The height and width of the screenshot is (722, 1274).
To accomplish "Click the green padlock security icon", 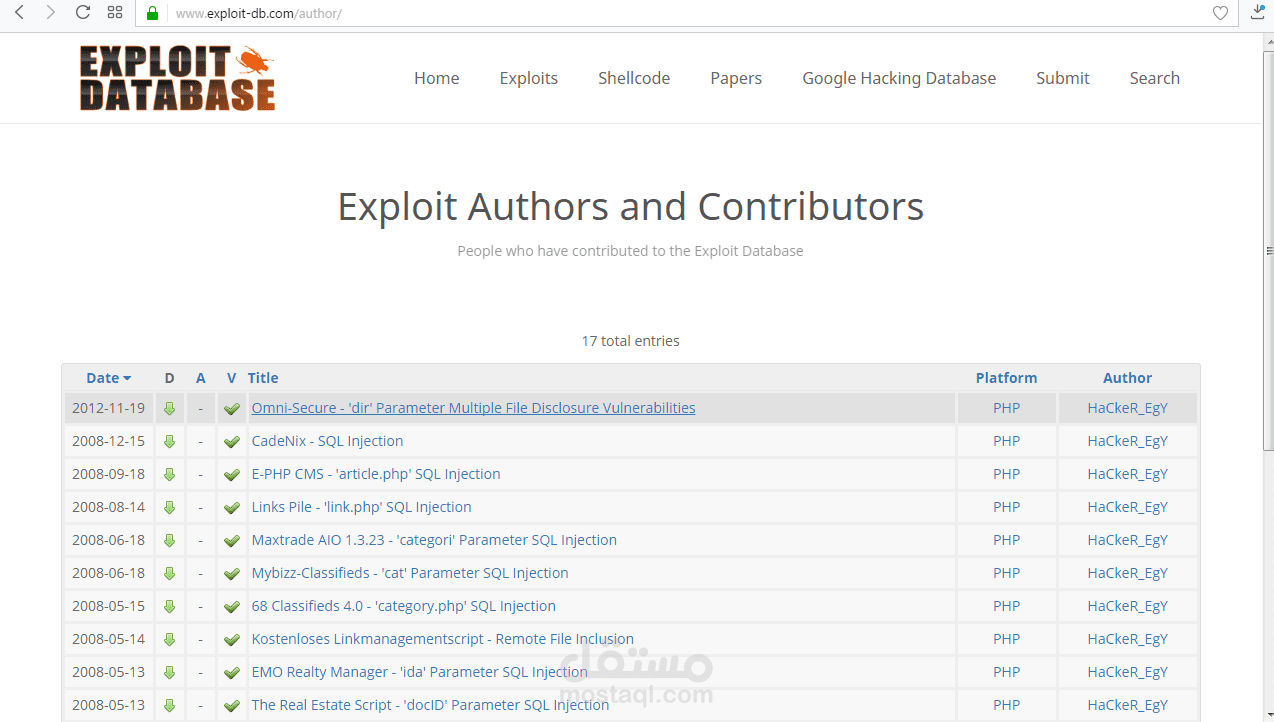I will click(x=152, y=13).
